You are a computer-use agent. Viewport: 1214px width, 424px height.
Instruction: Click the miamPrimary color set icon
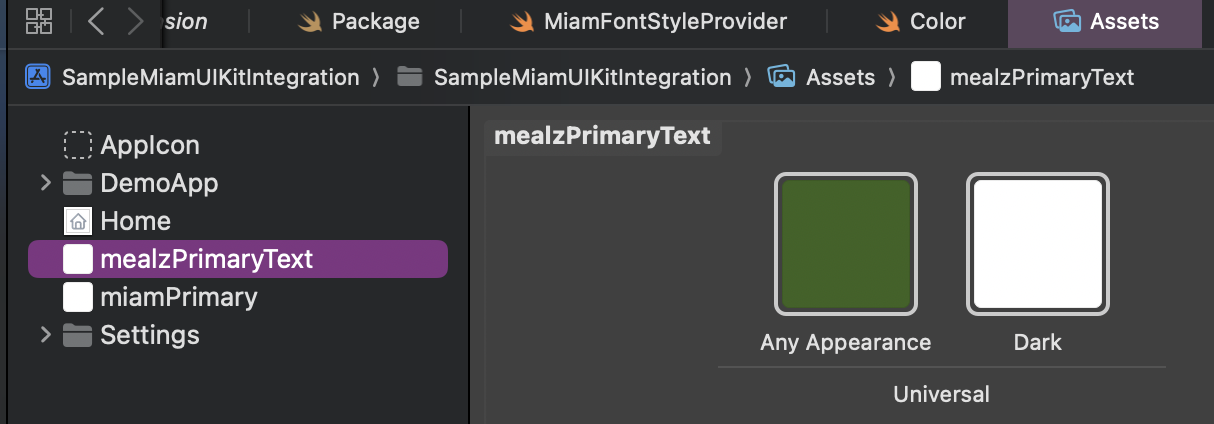point(78,297)
